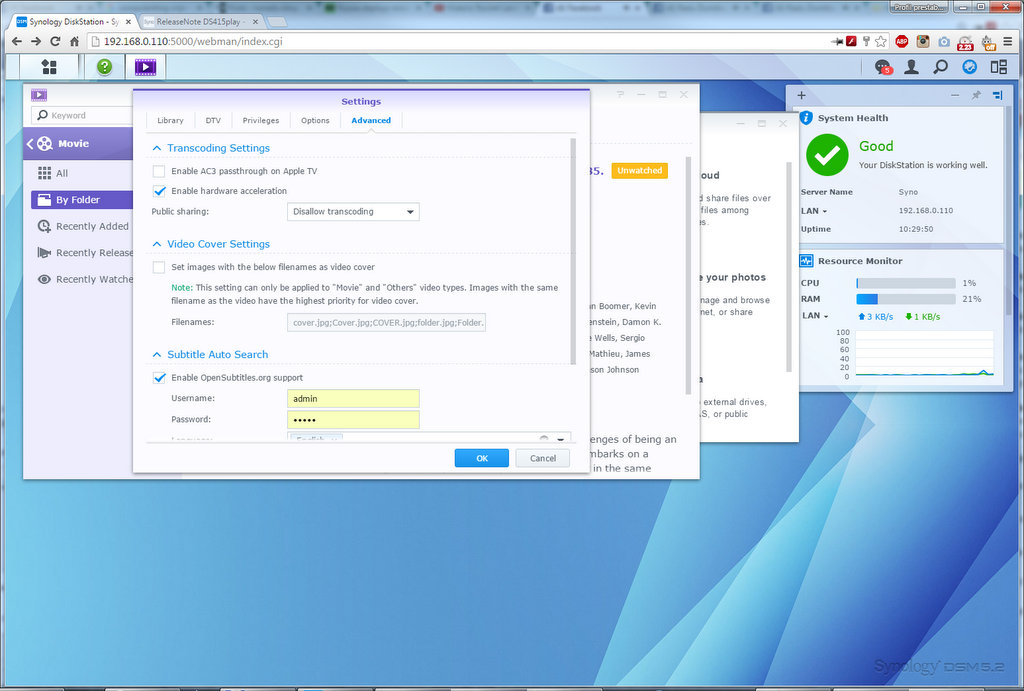Open the Chrome hamburger menu

pos(1008,42)
